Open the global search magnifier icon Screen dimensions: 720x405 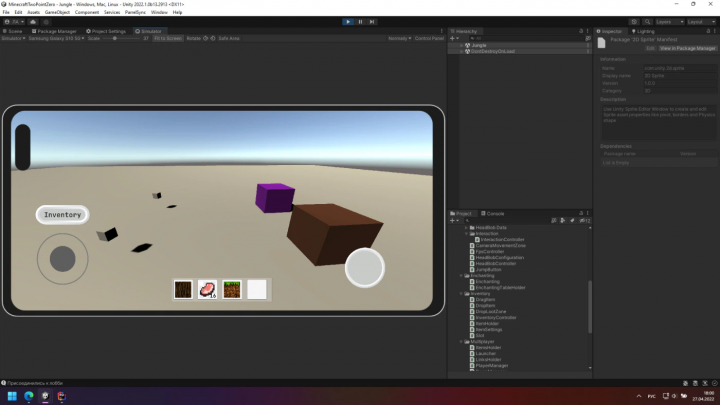pyautogui.click(x=647, y=22)
